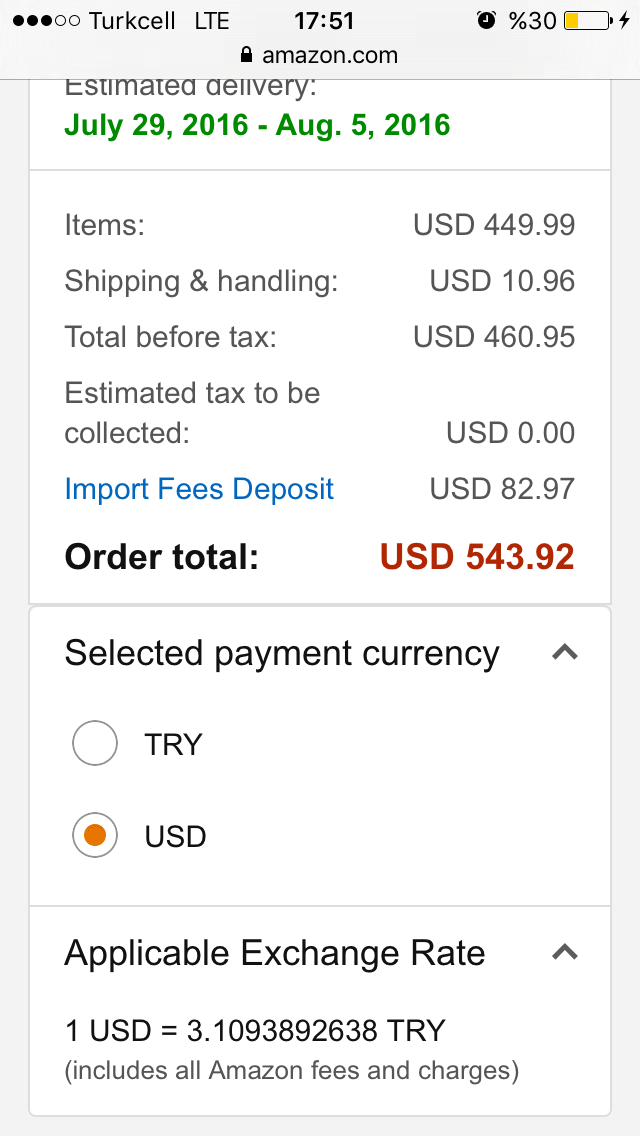Screen dimensions: 640x1136
Task: Collapse the Applicable Exchange Rate section
Action: (x=565, y=952)
